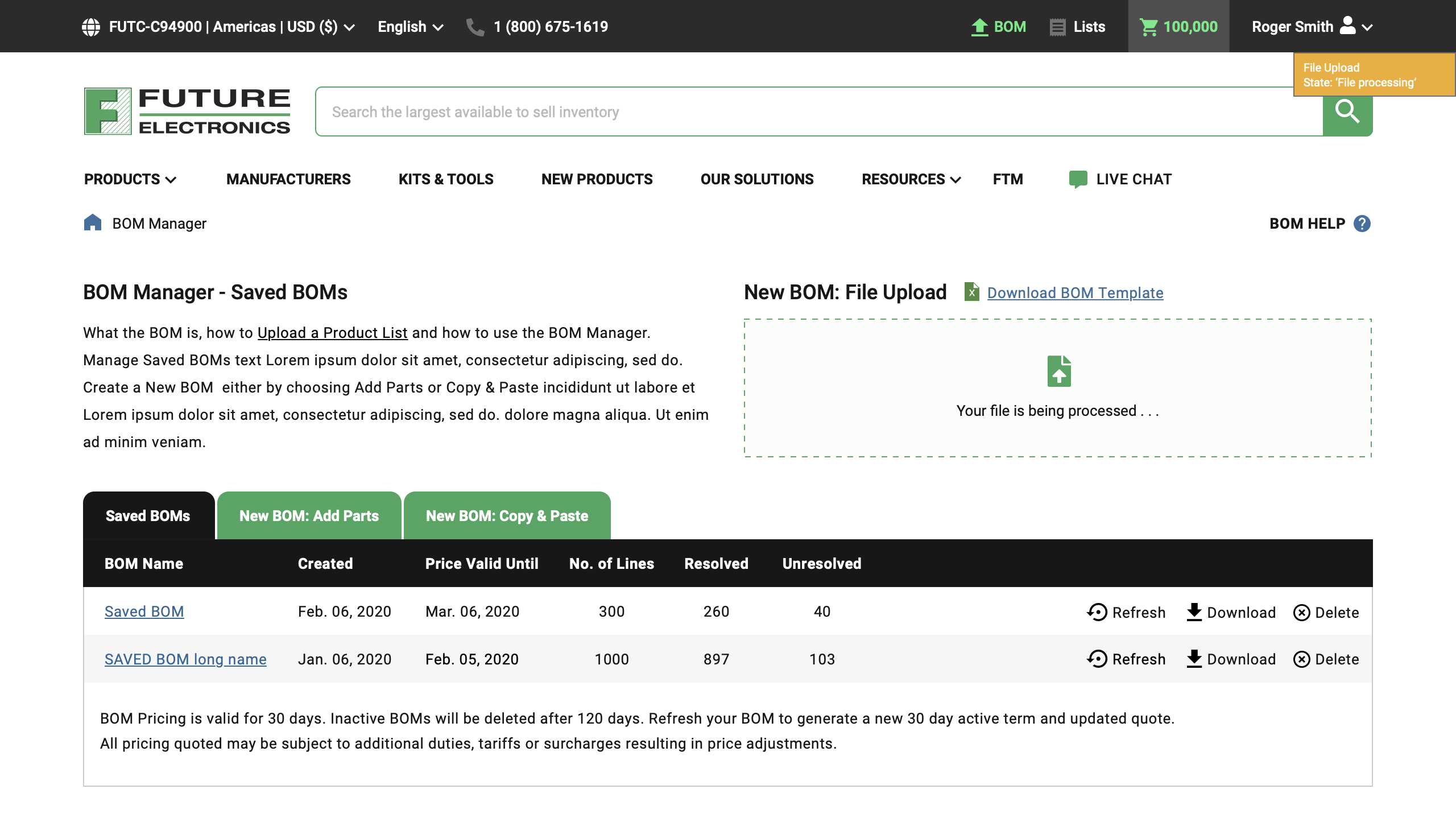Viewport: 1456px width, 826px height.
Task: Expand the Roger Smith account menu
Action: pos(1312,27)
